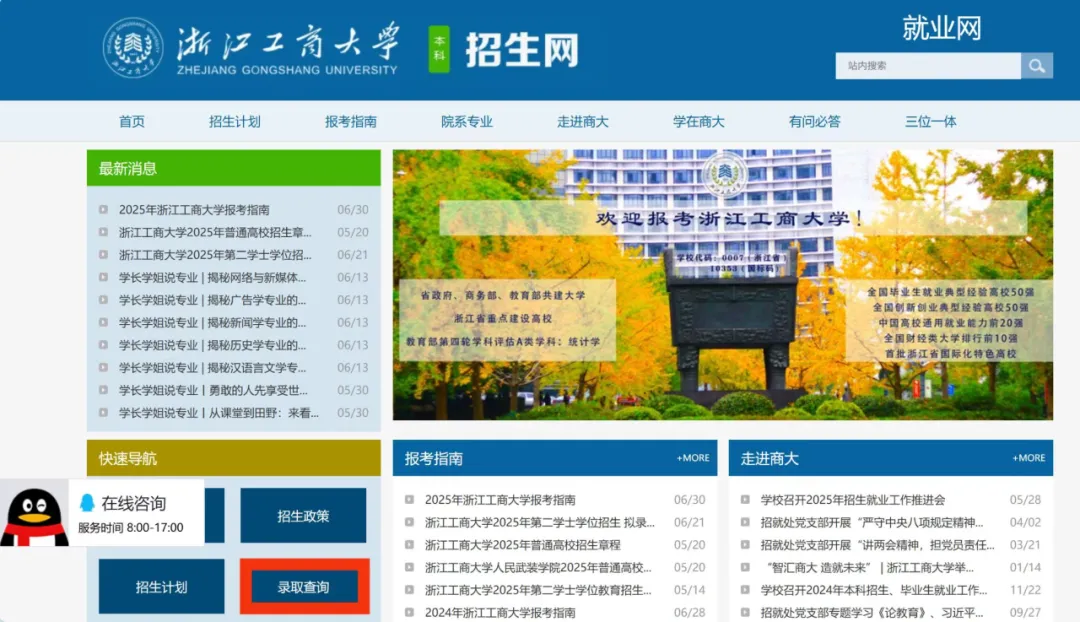Open 学校召开2024年本科招生、毕业生就业工作...
This screenshot has width=1080, height=622.
click(x=873, y=590)
